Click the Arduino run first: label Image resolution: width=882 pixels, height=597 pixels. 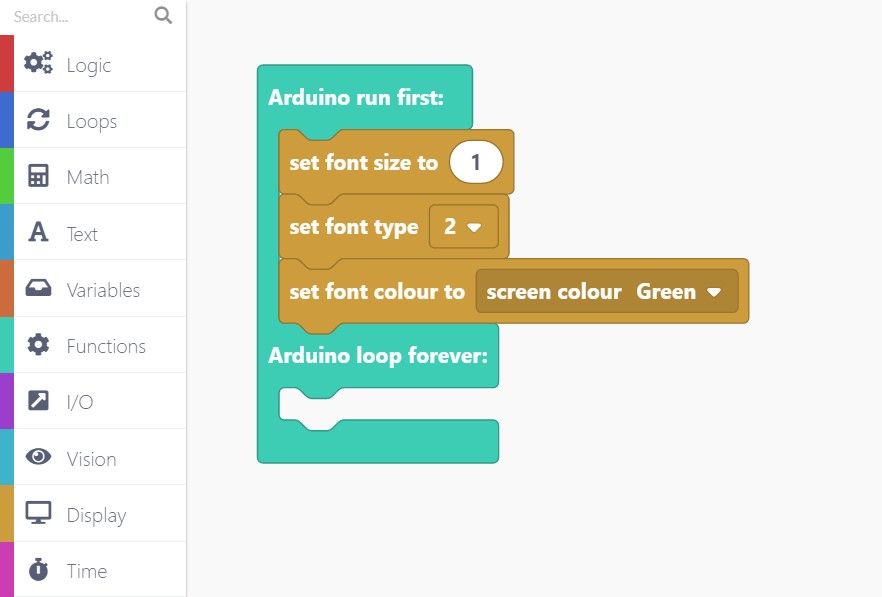pos(356,97)
